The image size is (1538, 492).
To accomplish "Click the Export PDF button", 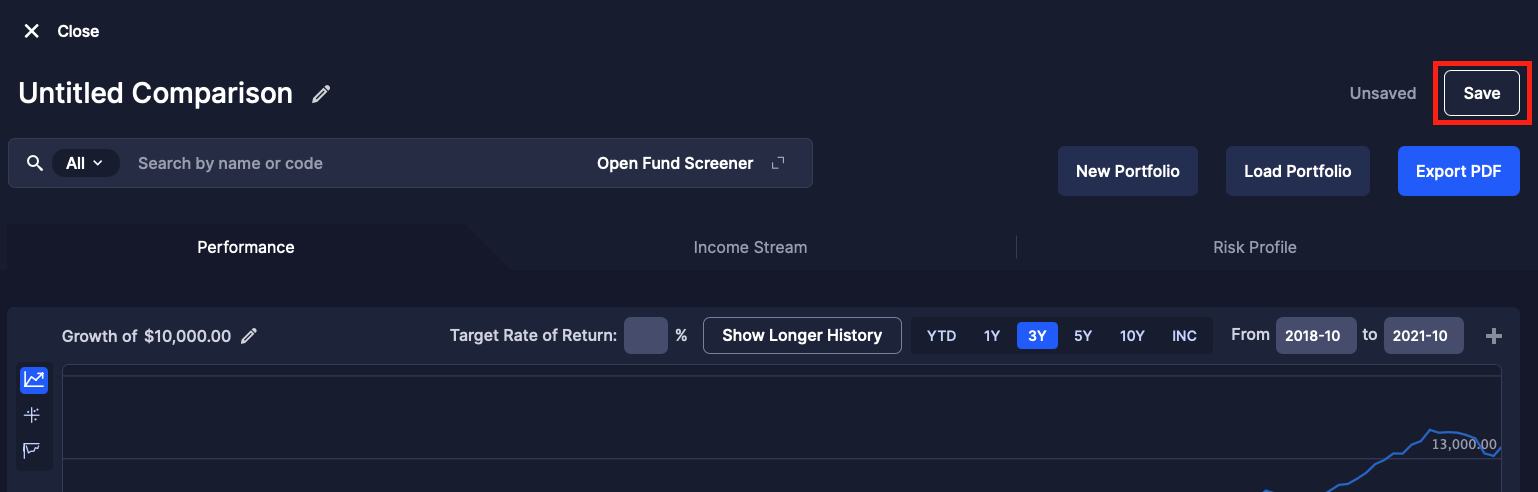I will (x=1458, y=171).
